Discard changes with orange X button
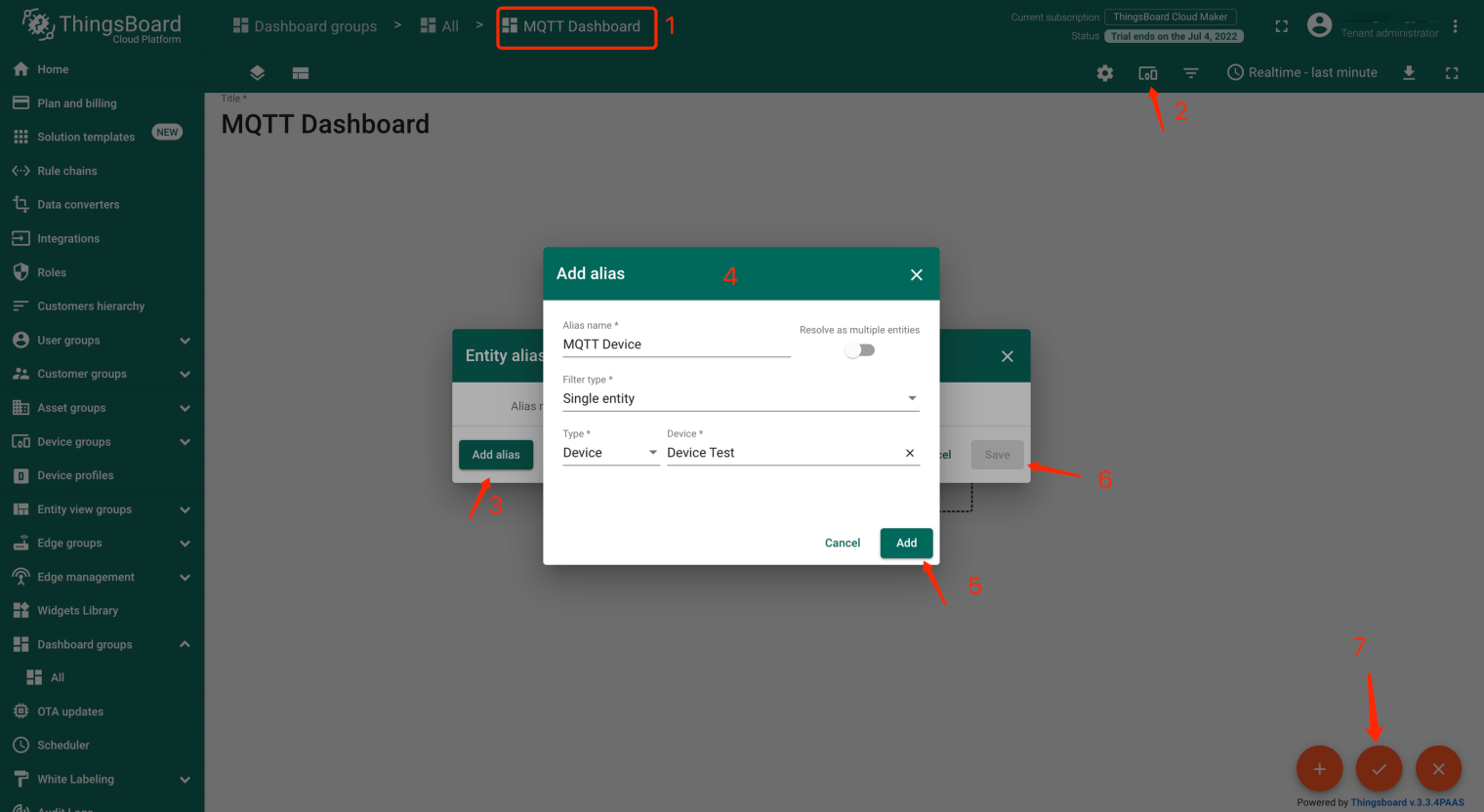This screenshot has height=812, width=1484. point(1439,769)
